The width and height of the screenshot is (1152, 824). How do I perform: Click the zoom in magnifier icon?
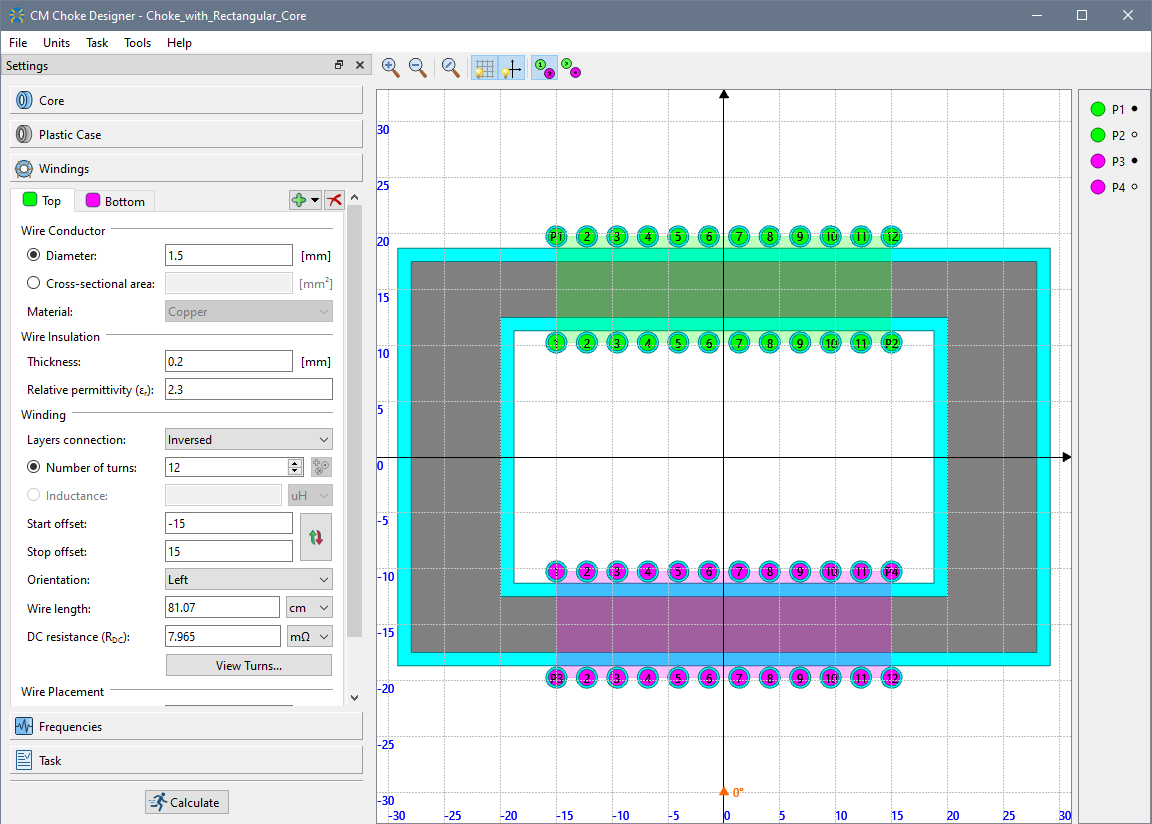[391, 68]
